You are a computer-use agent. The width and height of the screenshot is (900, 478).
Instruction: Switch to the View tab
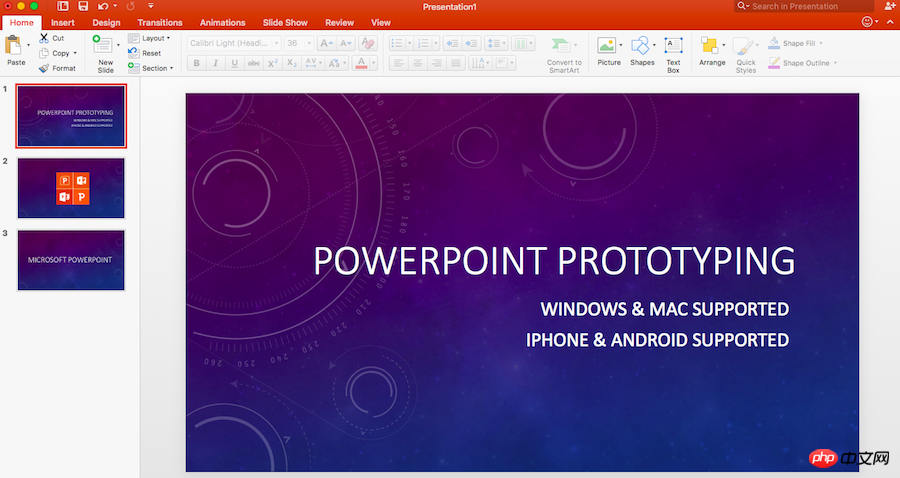click(x=381, y=22)
